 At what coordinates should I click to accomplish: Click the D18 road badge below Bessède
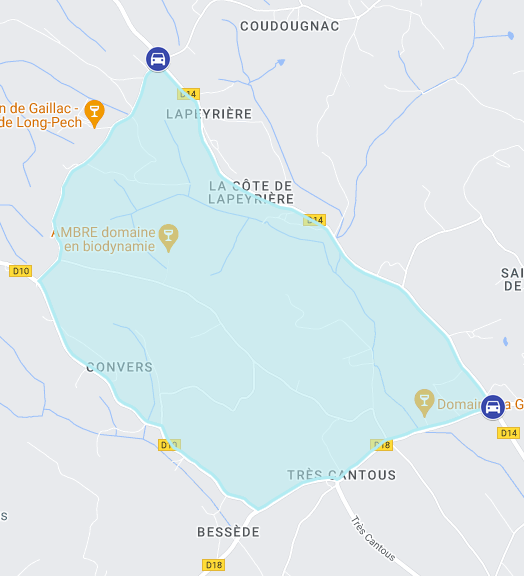[213, 565]
